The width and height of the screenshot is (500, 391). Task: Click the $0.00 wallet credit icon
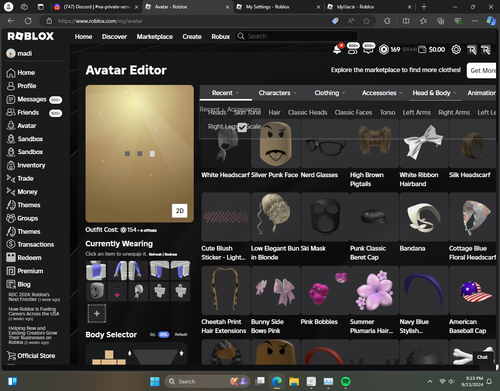[422, 50]
